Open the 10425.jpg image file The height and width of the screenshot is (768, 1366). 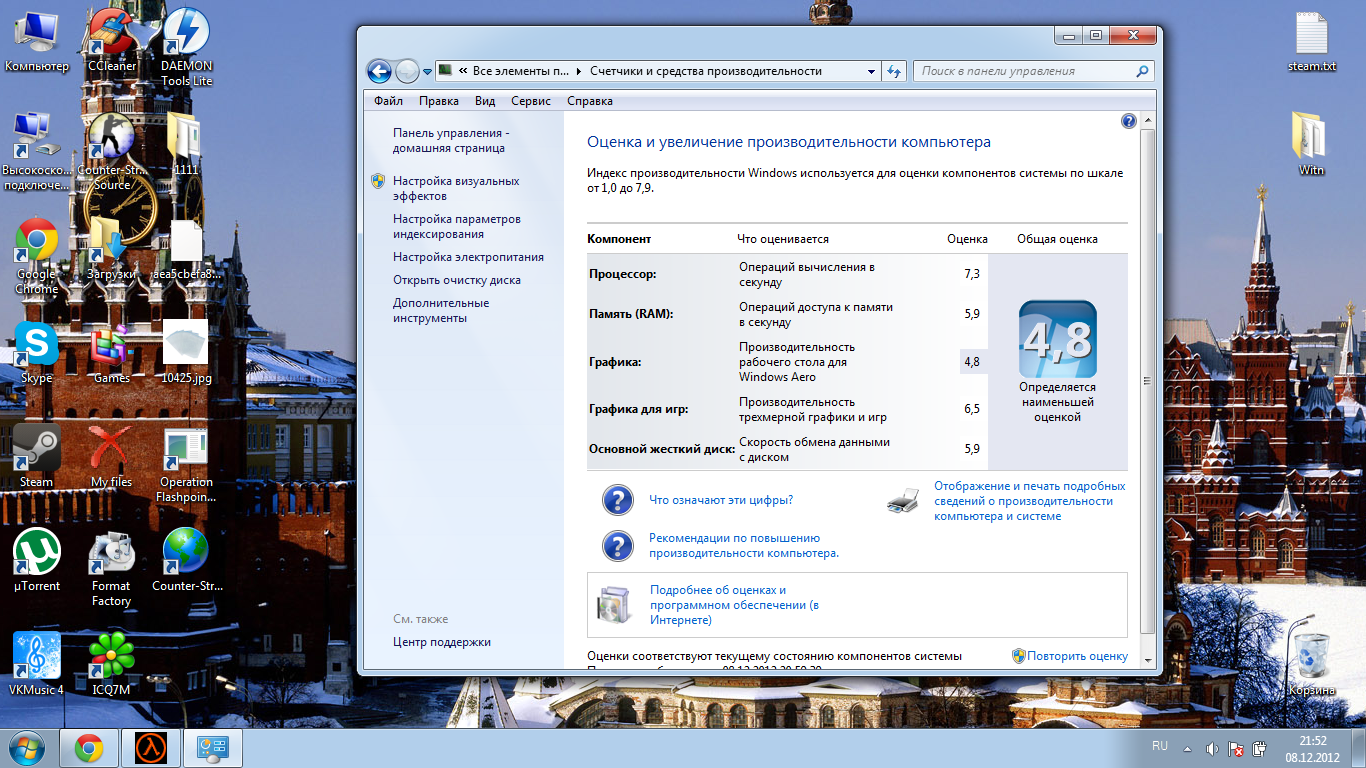tap(186, 352)
